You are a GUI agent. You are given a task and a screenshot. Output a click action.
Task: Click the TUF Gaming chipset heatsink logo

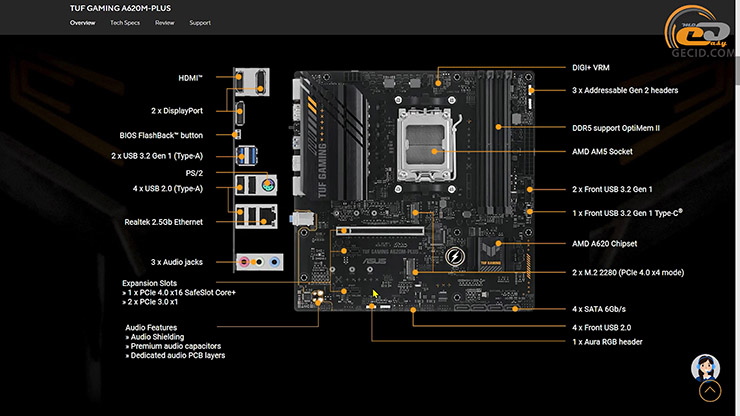click(491, 252)
